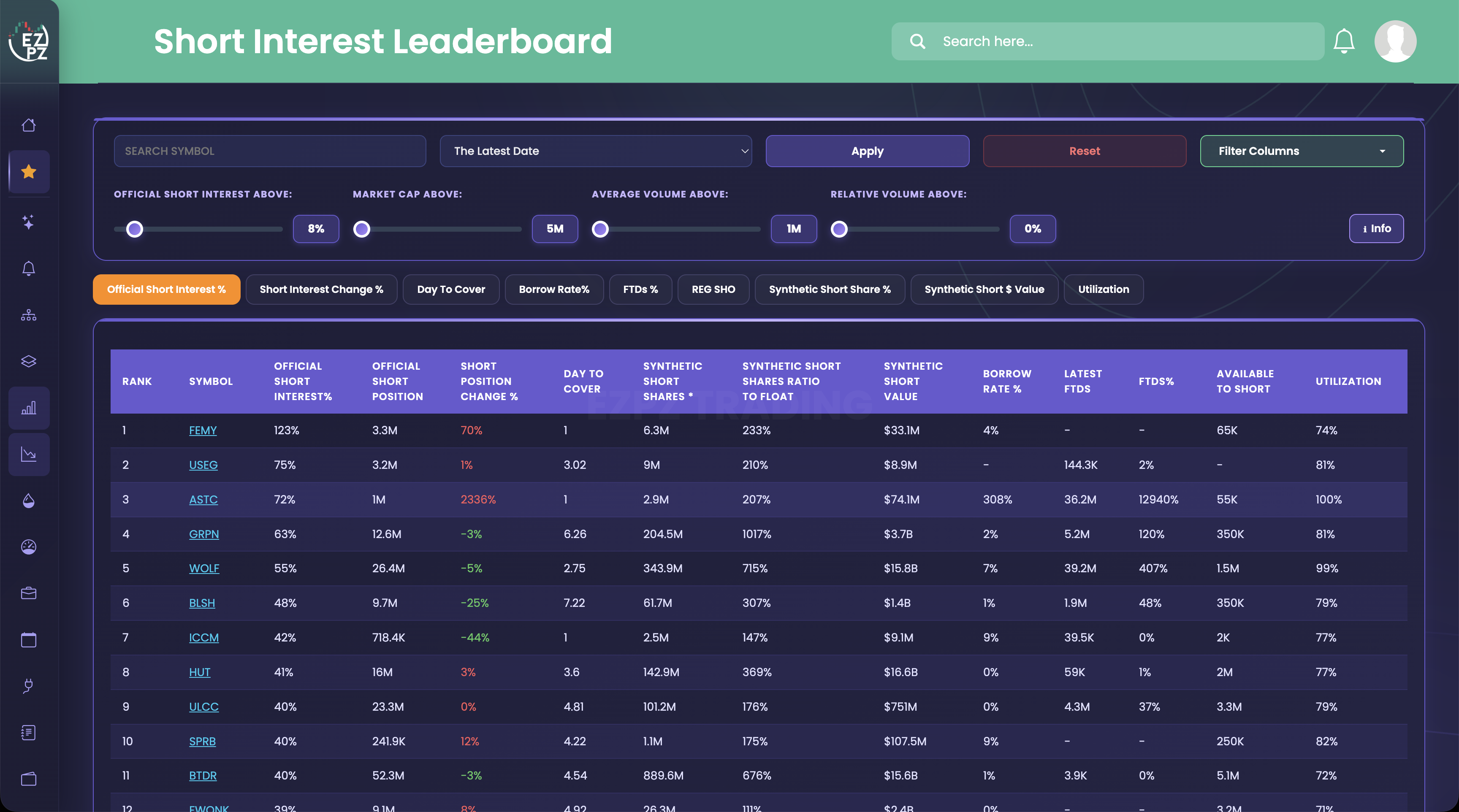This screenshot has width=1459, height=812.
Task: Adjust Official Short Interest Above slider handle
Action: [x=135, y=229]
